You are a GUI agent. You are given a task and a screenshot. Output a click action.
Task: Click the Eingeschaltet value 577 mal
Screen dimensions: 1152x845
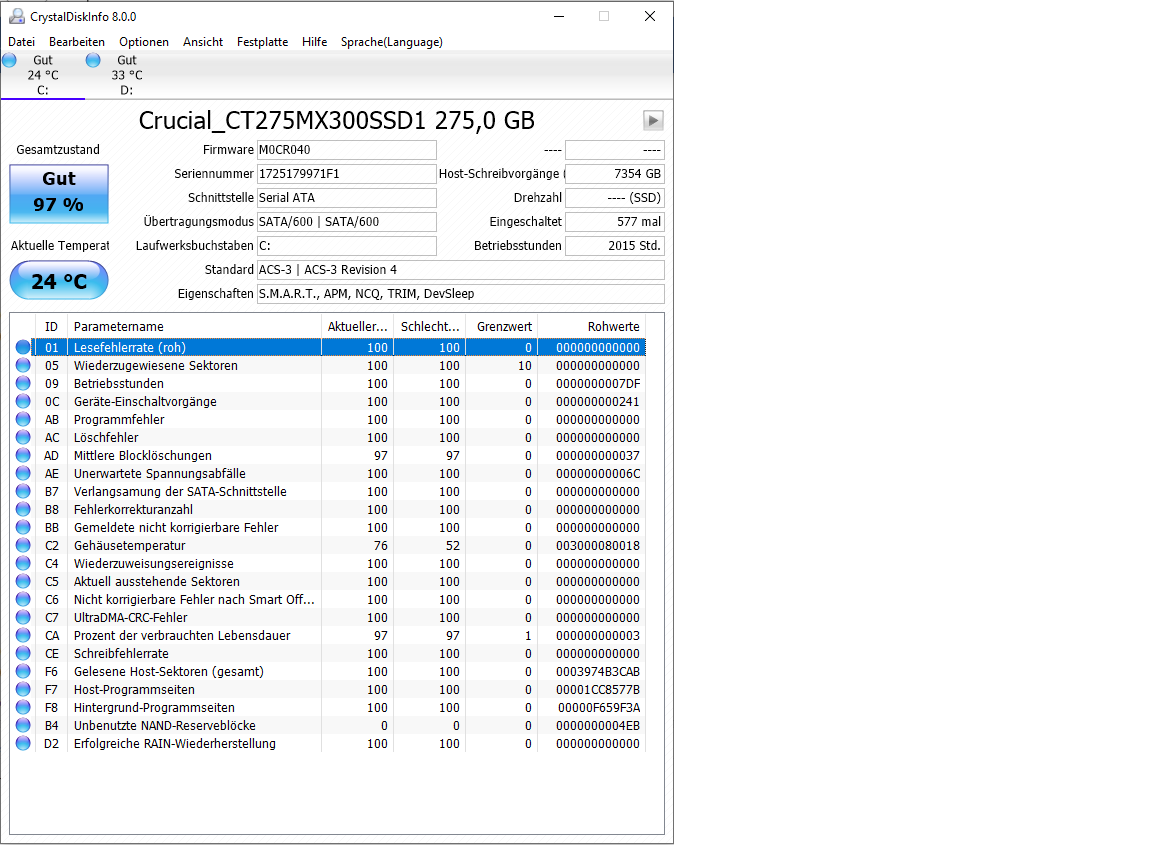coord(615,222)
